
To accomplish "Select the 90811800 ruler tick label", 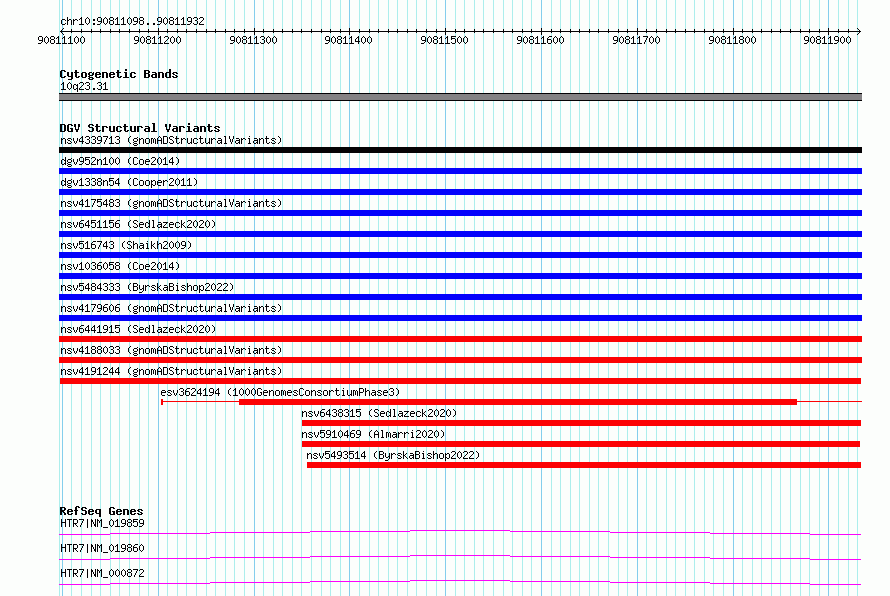I will [732, 40].
